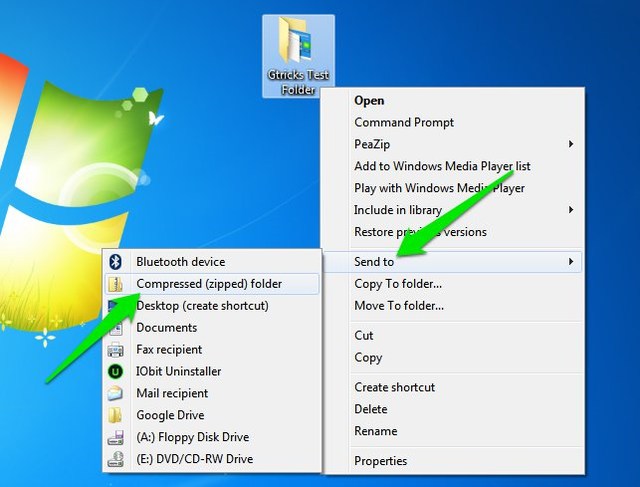Select Cut from the context menu

[x=454, y=336]
